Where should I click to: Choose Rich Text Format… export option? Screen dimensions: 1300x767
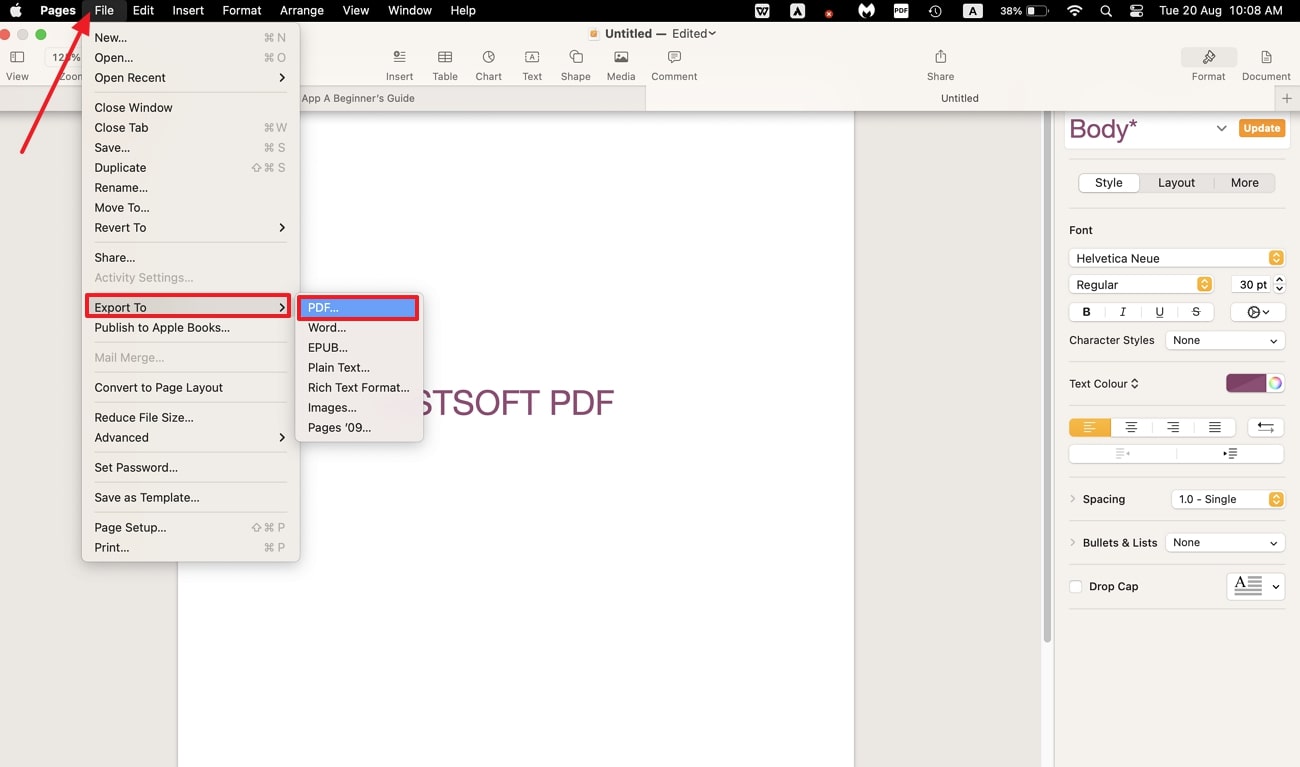pos(359,388)
